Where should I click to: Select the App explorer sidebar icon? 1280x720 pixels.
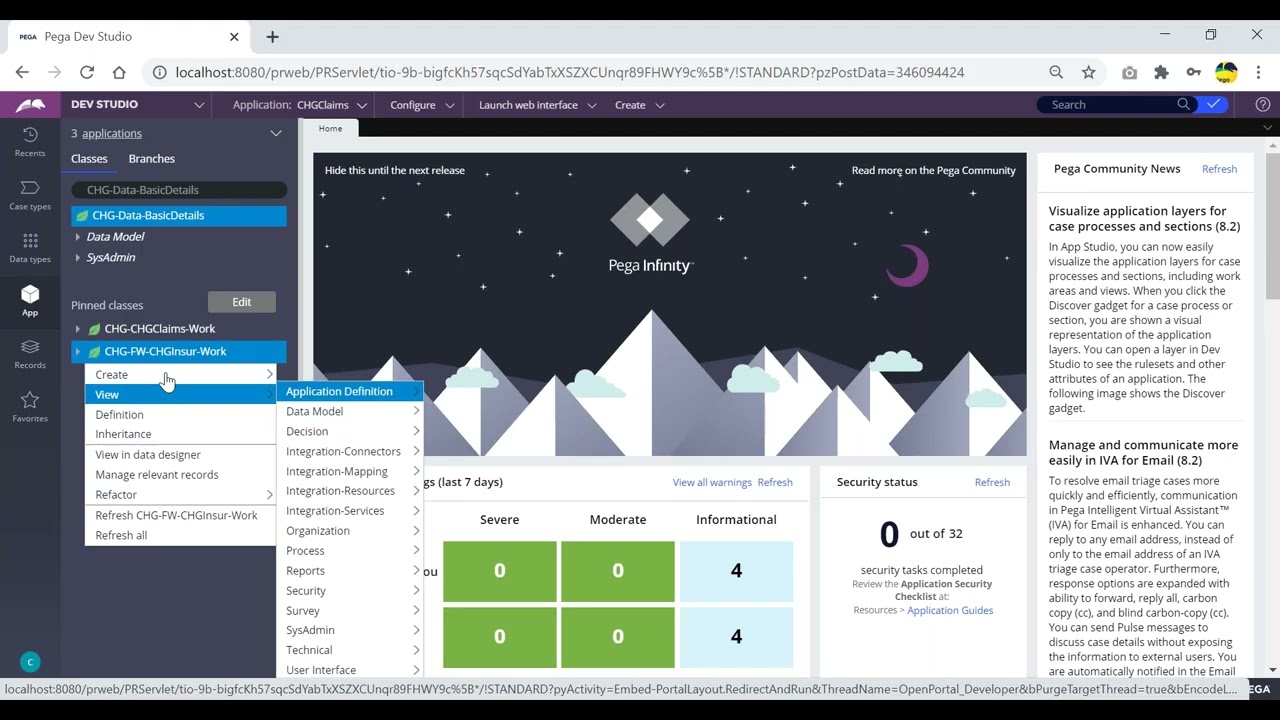(30, 300)
